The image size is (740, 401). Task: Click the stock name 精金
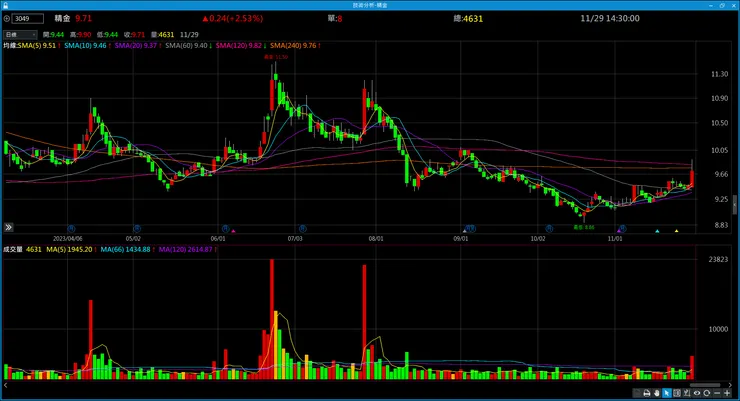[x=62, y=18]
